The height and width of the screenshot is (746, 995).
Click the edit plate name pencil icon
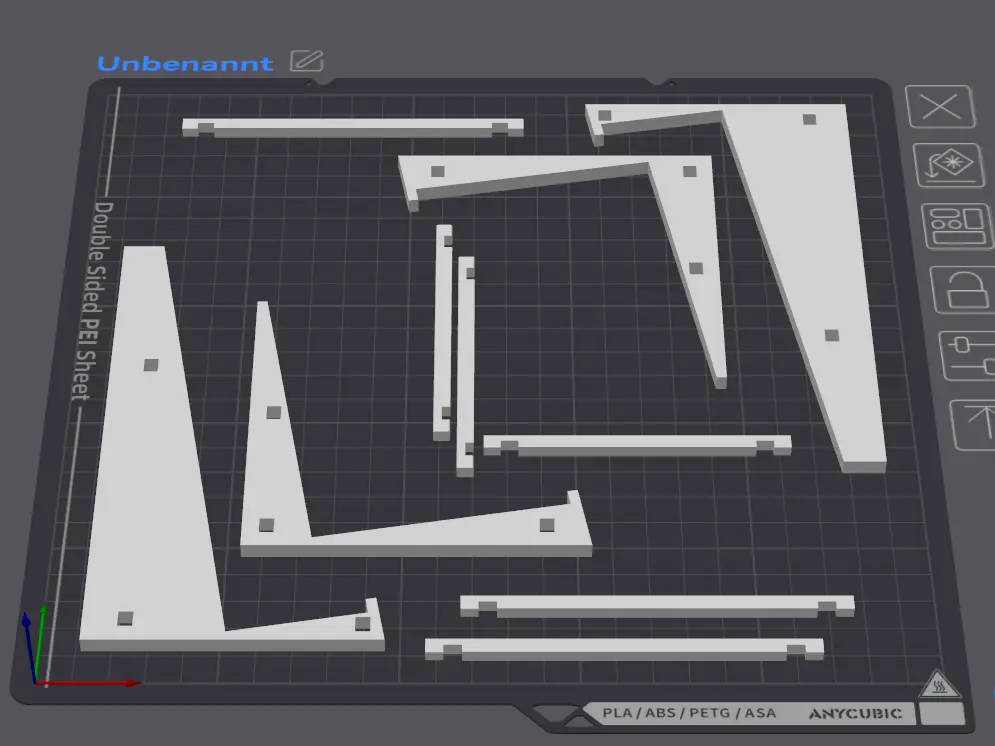307,61
